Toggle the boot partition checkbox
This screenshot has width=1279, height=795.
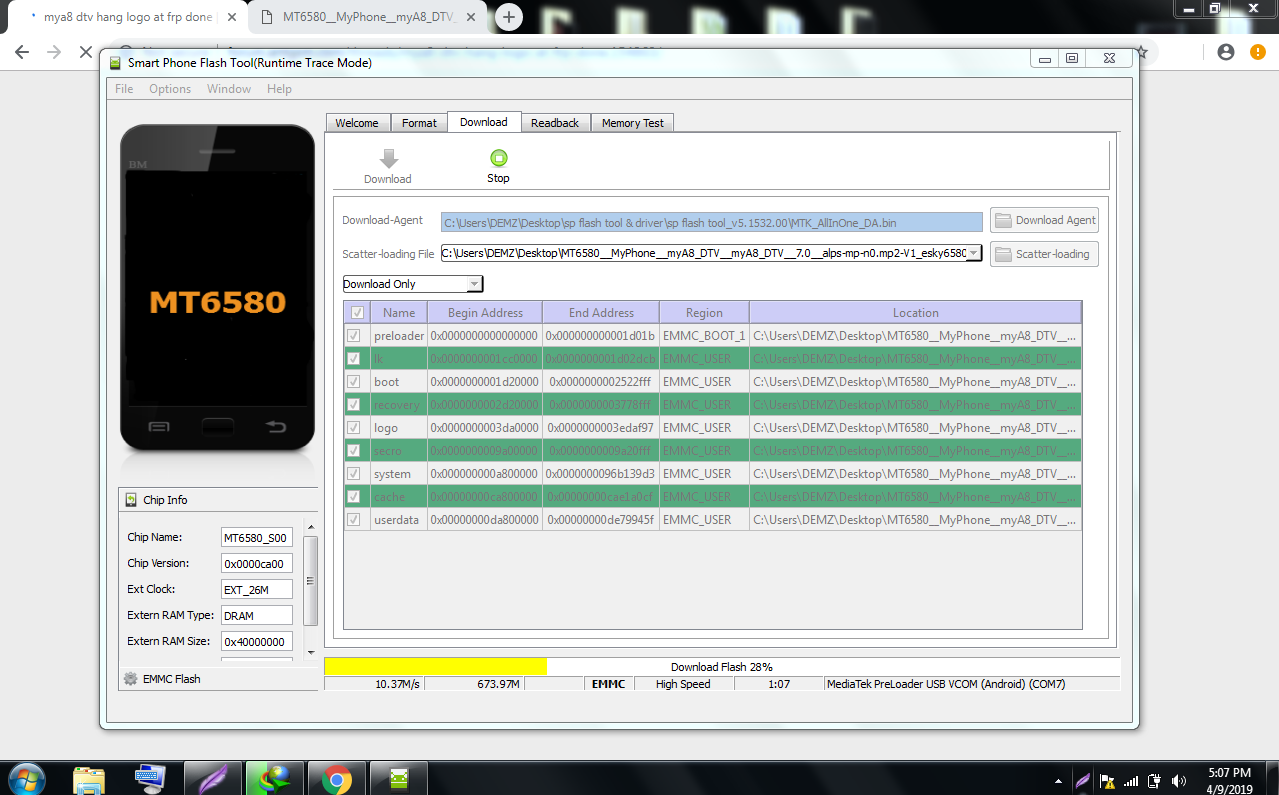(x=353, y=382)
